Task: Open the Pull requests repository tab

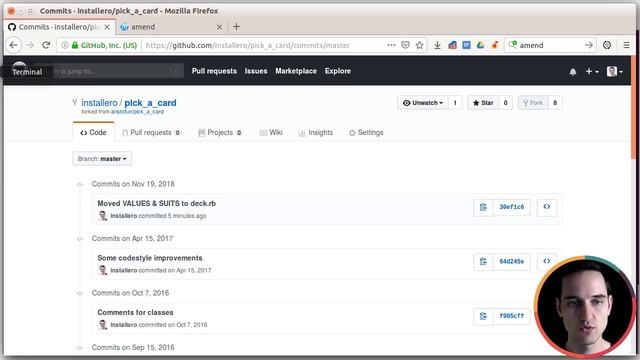Action: [151, 133]
